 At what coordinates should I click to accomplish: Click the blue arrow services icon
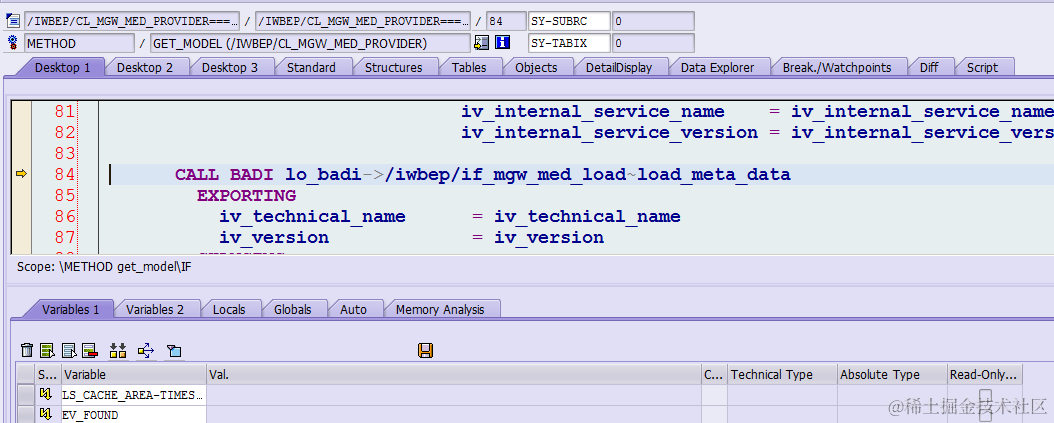click(146, 350)
